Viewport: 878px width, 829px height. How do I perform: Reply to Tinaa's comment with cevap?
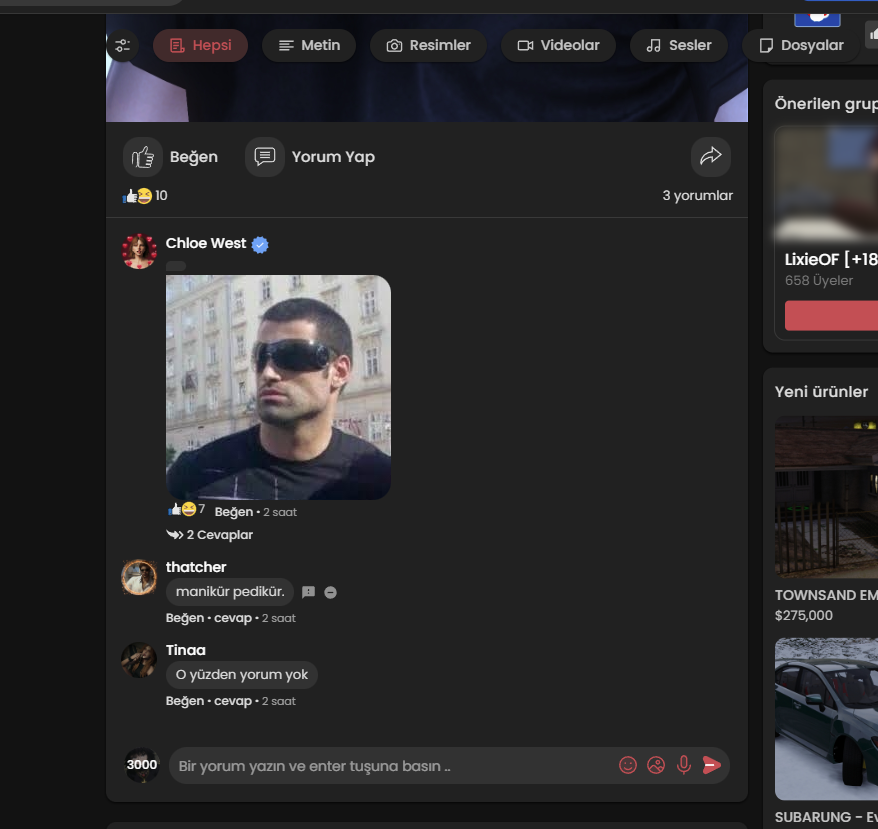[233, 701]
